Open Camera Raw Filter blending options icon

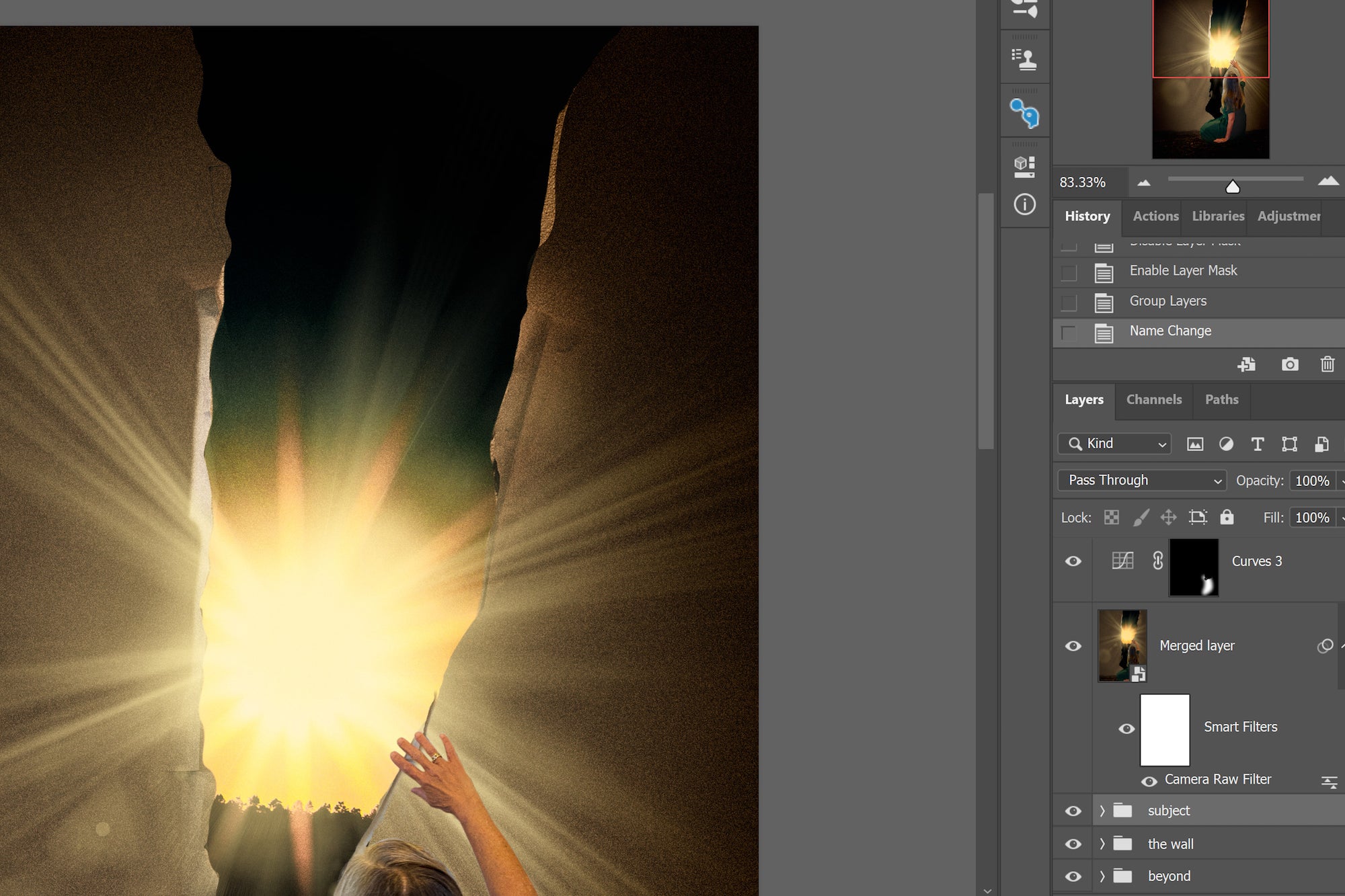coord(1329,781)
